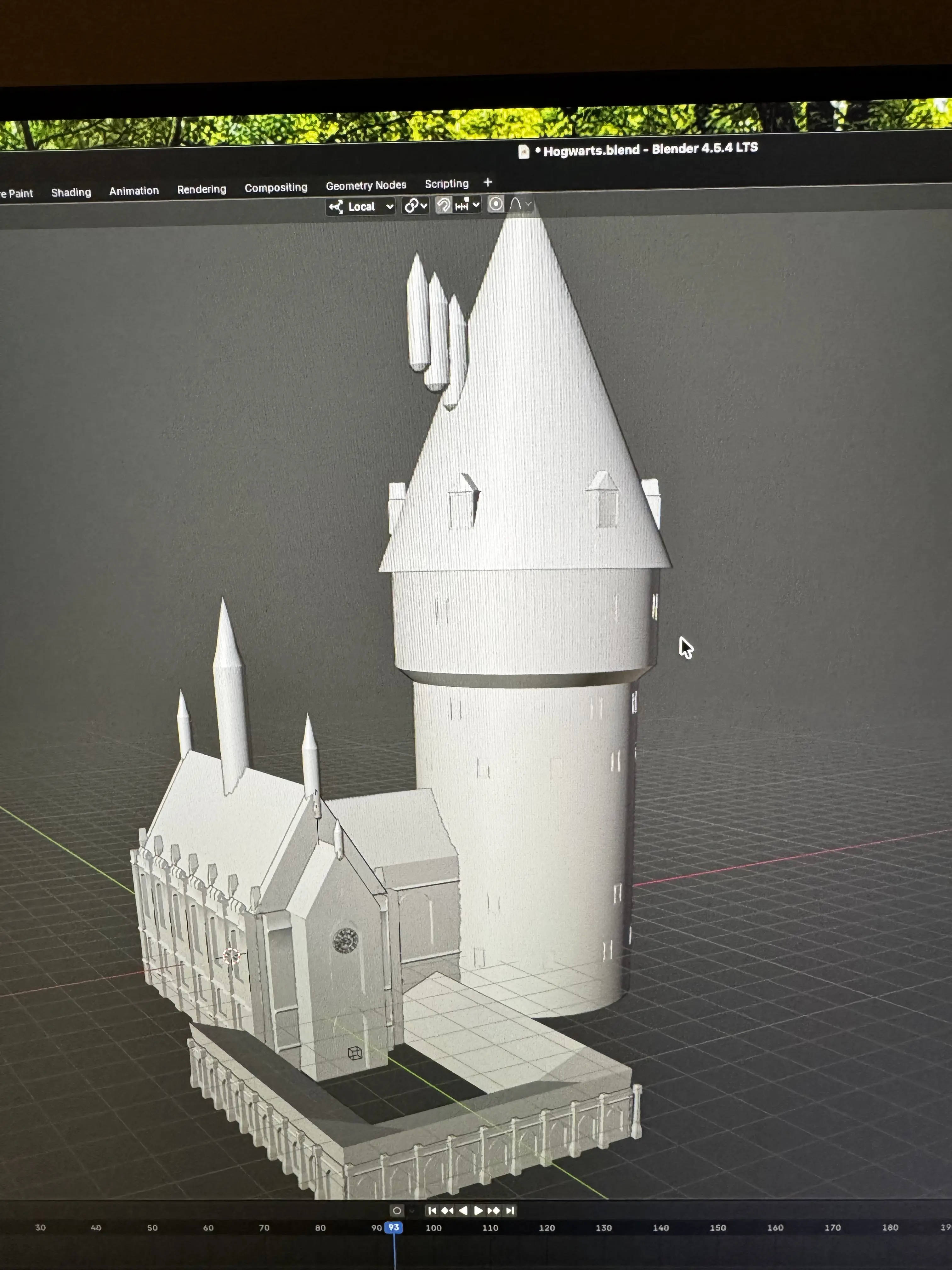952x1270 pixels.
Task: Jump to the timeline start frame
Action: (x=432, y=1210)
